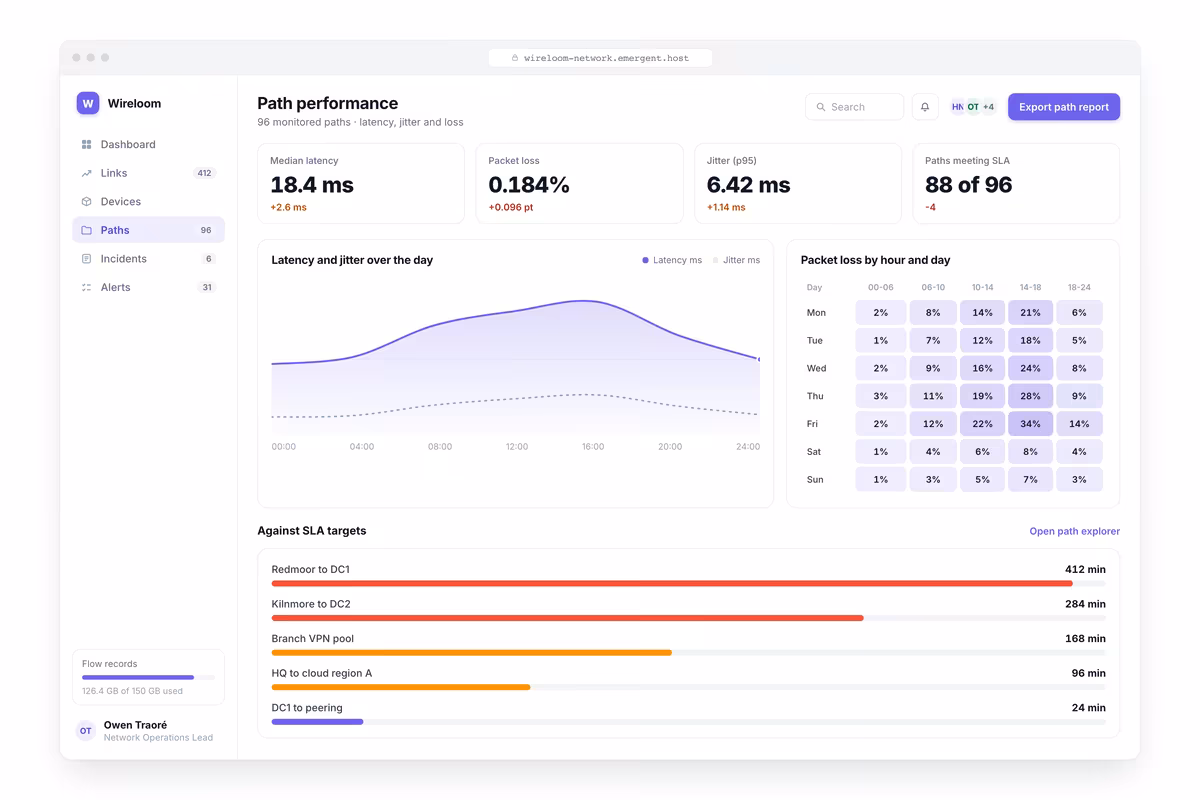Click the 00-06 column header
The height and width of the screenshot is (800, 1200).
pos(881,287)
